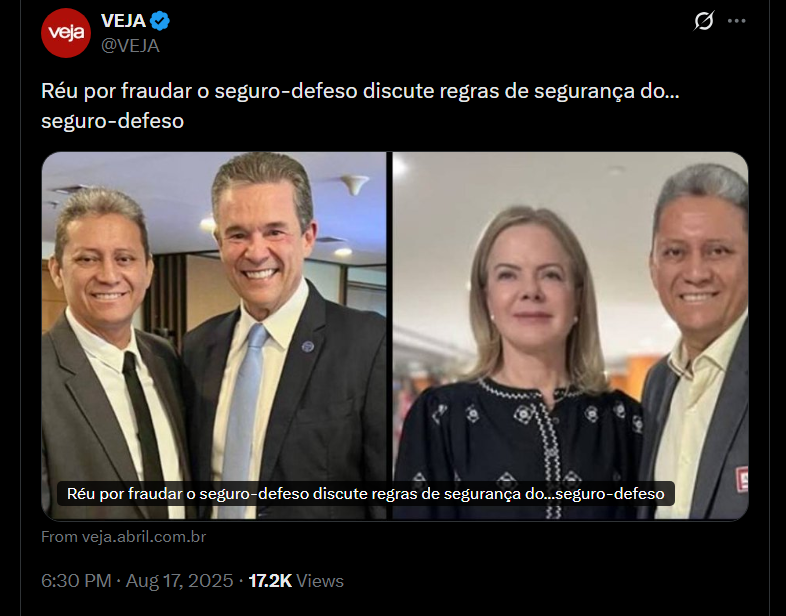The image size is (786, 616).
Task: Open the @VEJA handle link
Action: click(x=130, y=46)
